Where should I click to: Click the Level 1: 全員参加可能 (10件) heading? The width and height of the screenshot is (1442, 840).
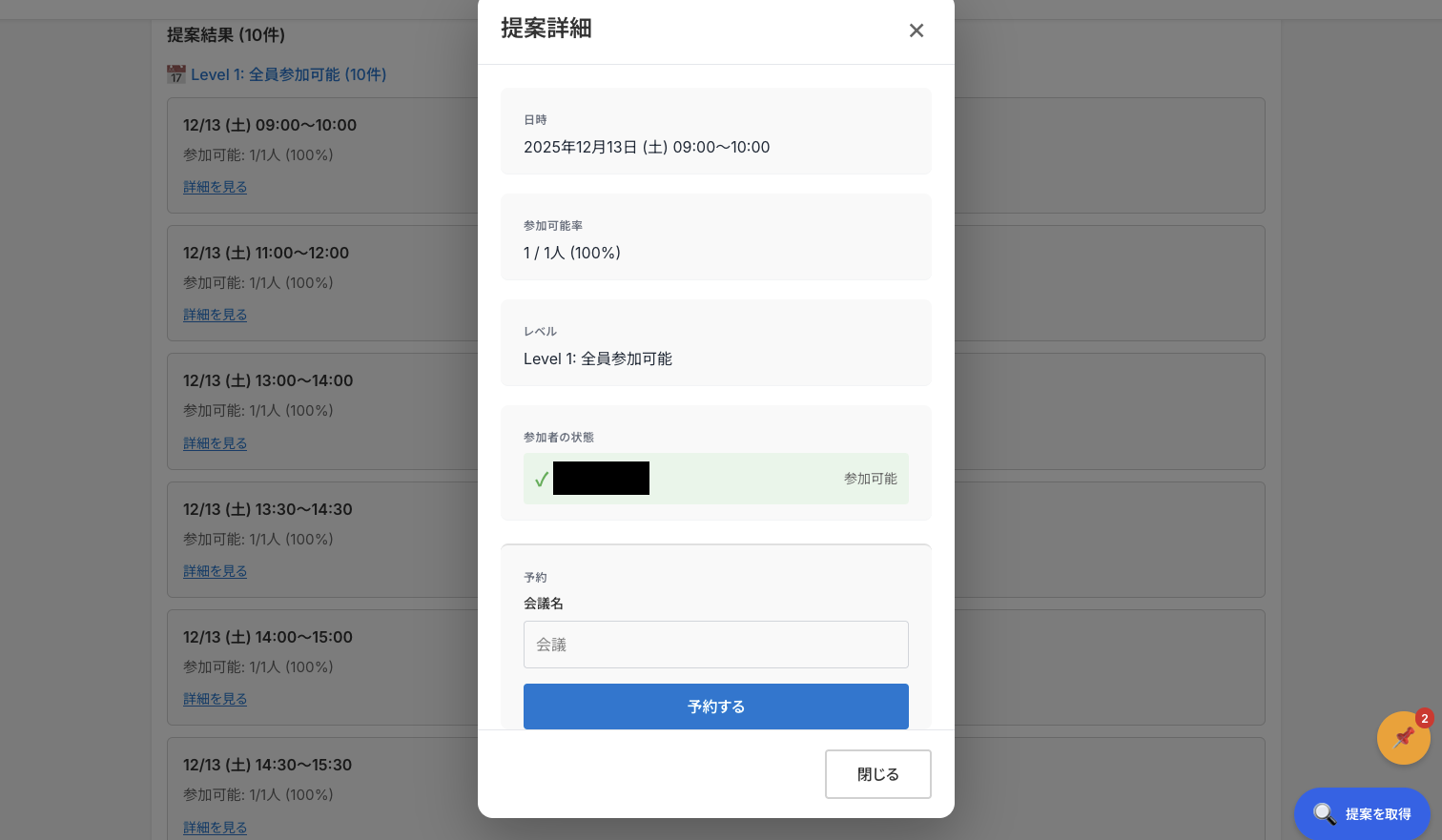[x=289, y=74]
